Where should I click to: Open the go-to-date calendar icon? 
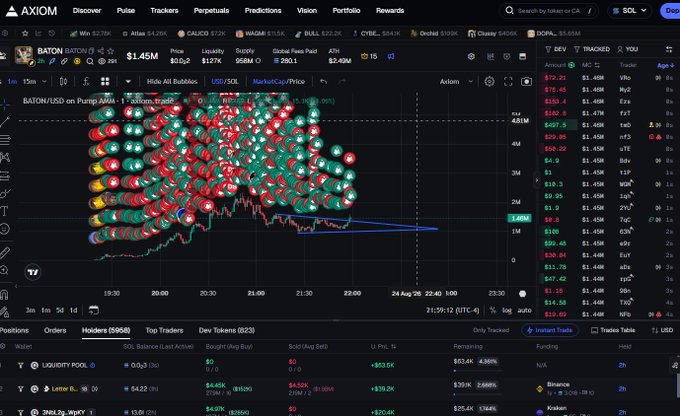point(94,310)
